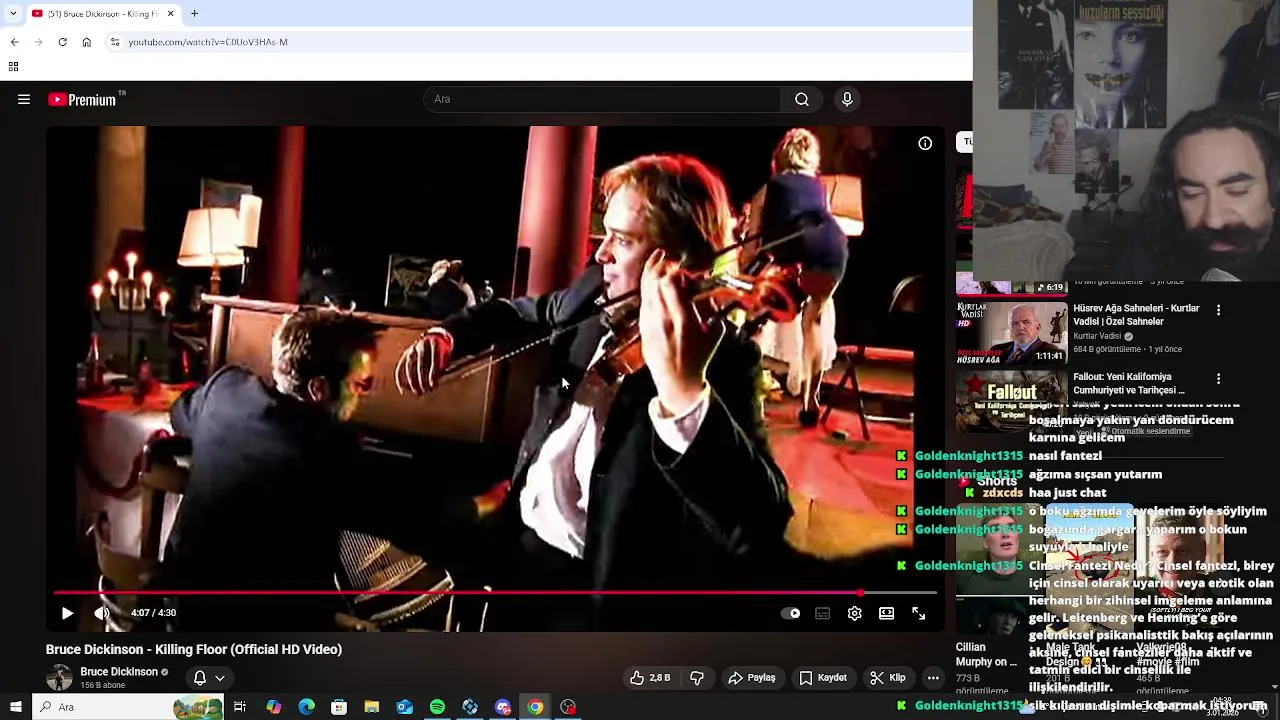
Task: Save video using Kaydet button
Action: point(823,678)
